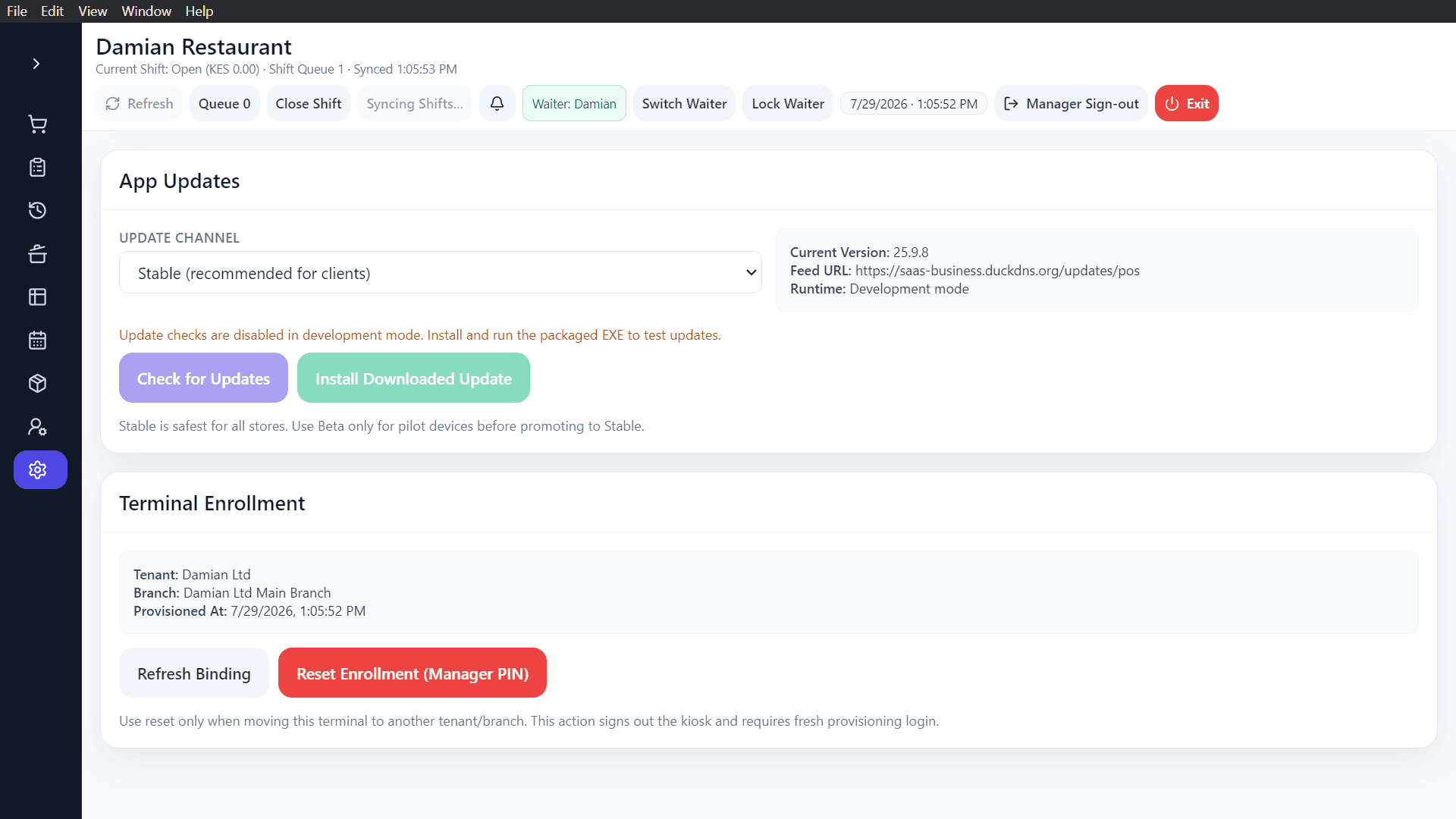Click the Current Shift status line
This screenshot has width=1456, height=819.
276,69
